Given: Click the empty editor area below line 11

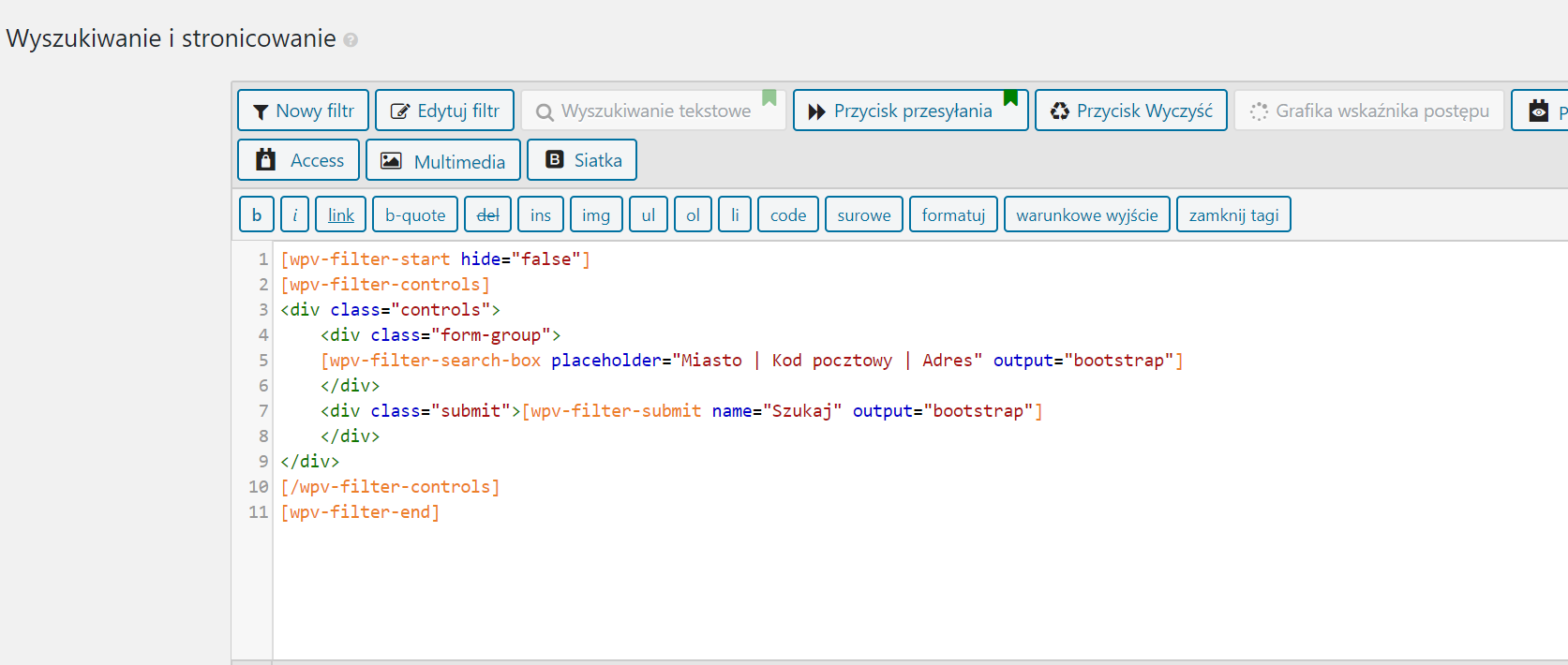Looking at the screenshot, I should 918,590.
